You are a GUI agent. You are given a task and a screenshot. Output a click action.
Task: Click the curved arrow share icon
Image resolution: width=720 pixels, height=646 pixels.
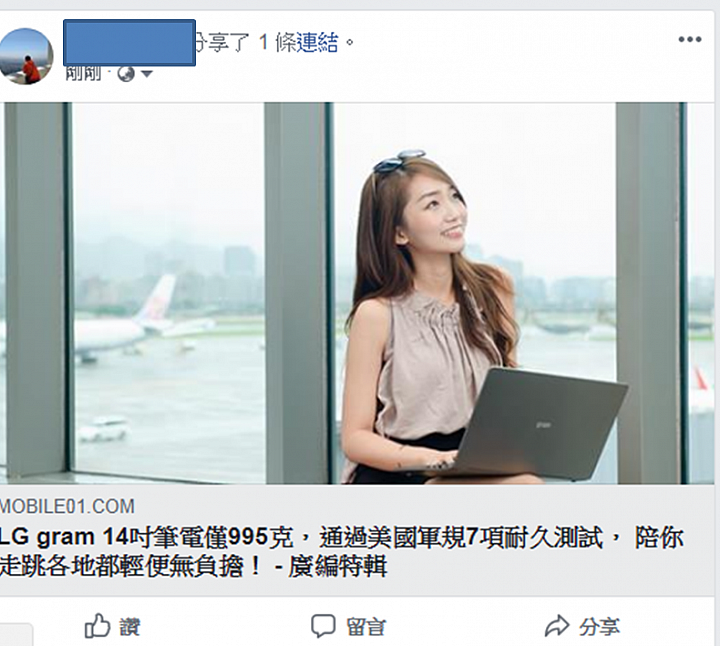(557, 626)
